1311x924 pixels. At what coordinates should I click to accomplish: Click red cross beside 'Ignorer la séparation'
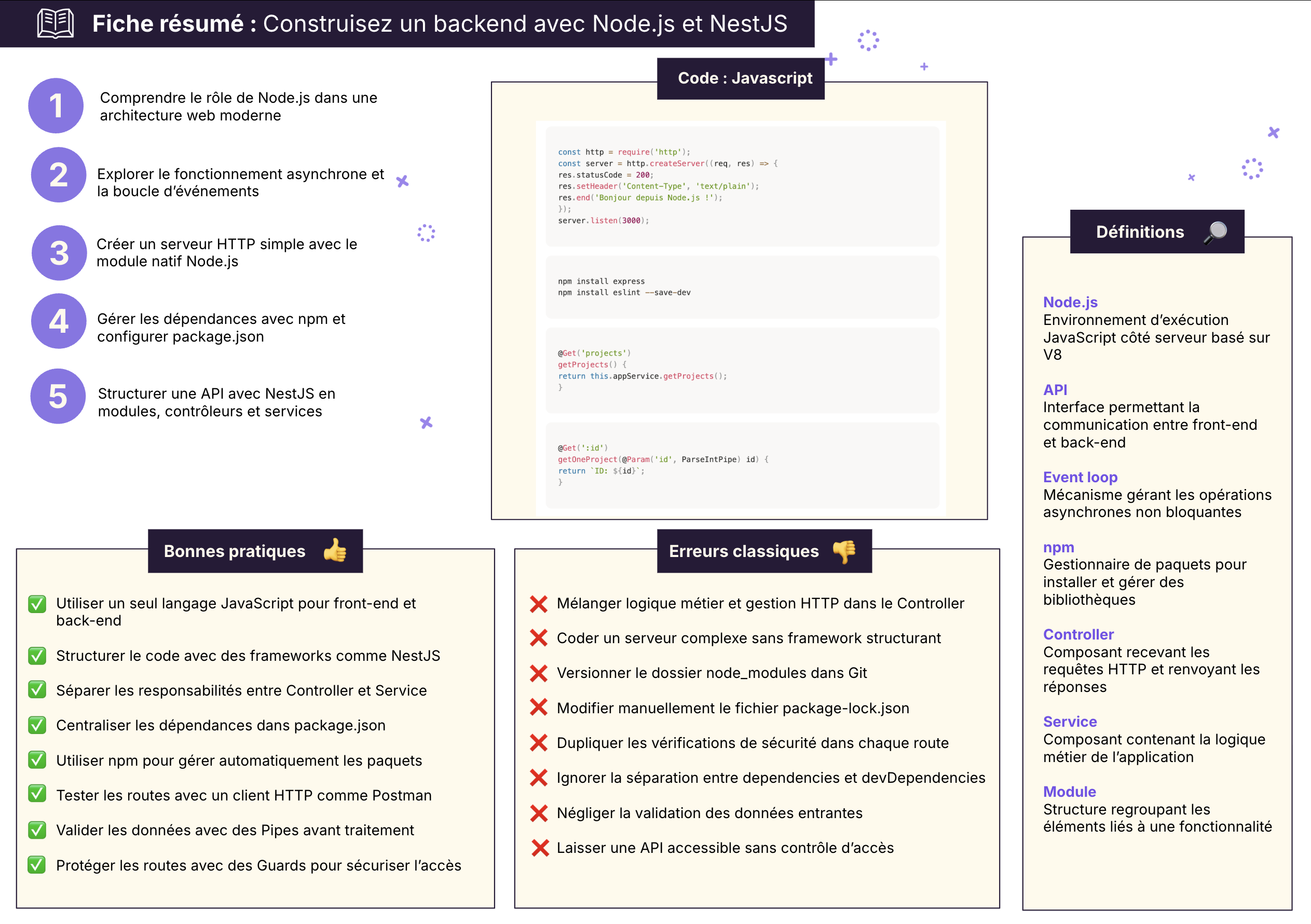point(538,778)
